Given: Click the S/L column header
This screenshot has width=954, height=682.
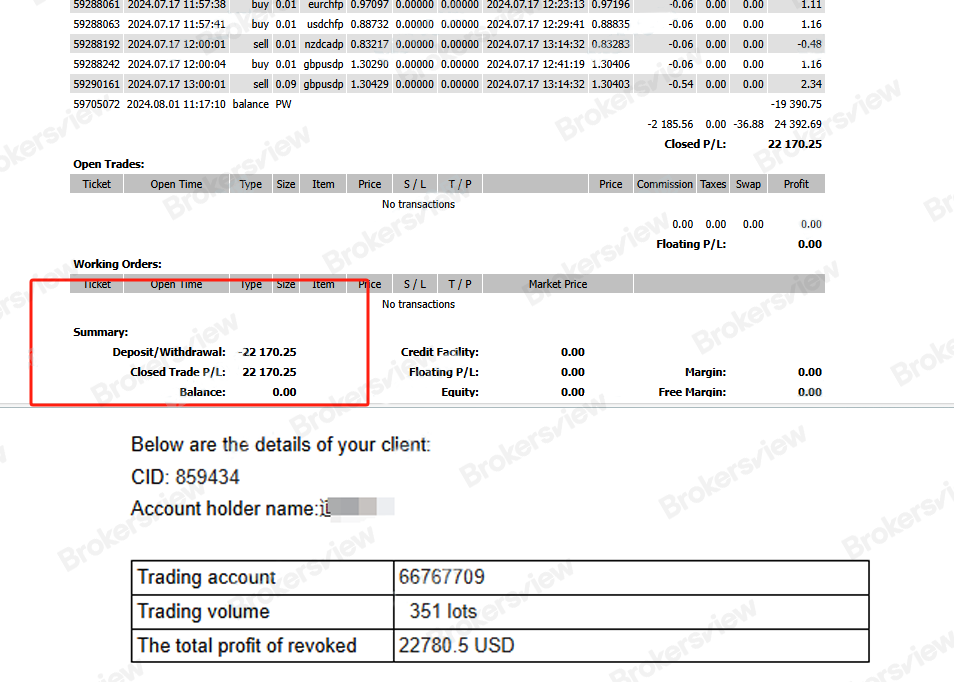Looking at the screenshot, I should [414, 183].
